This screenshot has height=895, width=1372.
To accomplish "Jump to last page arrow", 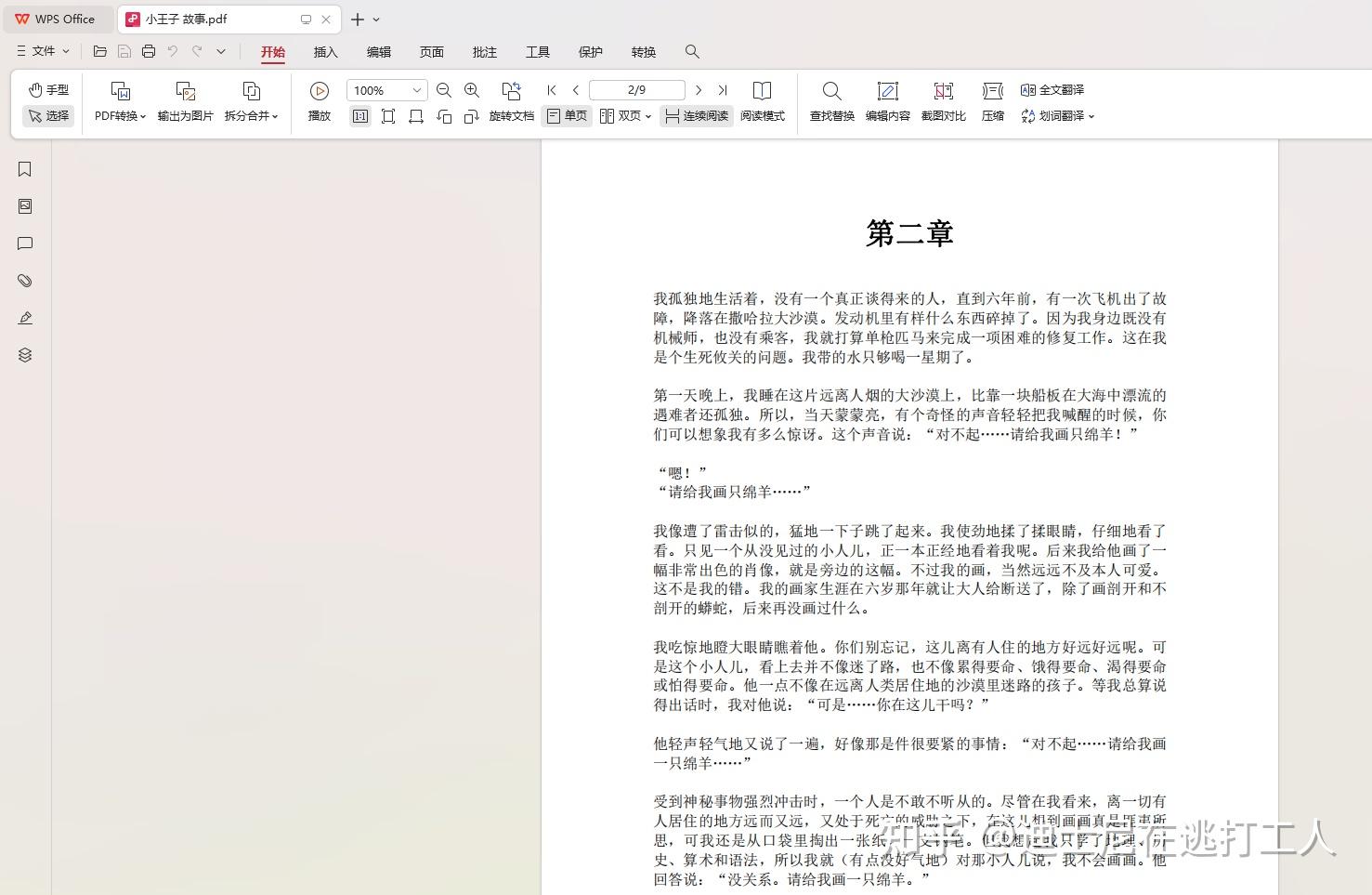I will tap(723, 90).
